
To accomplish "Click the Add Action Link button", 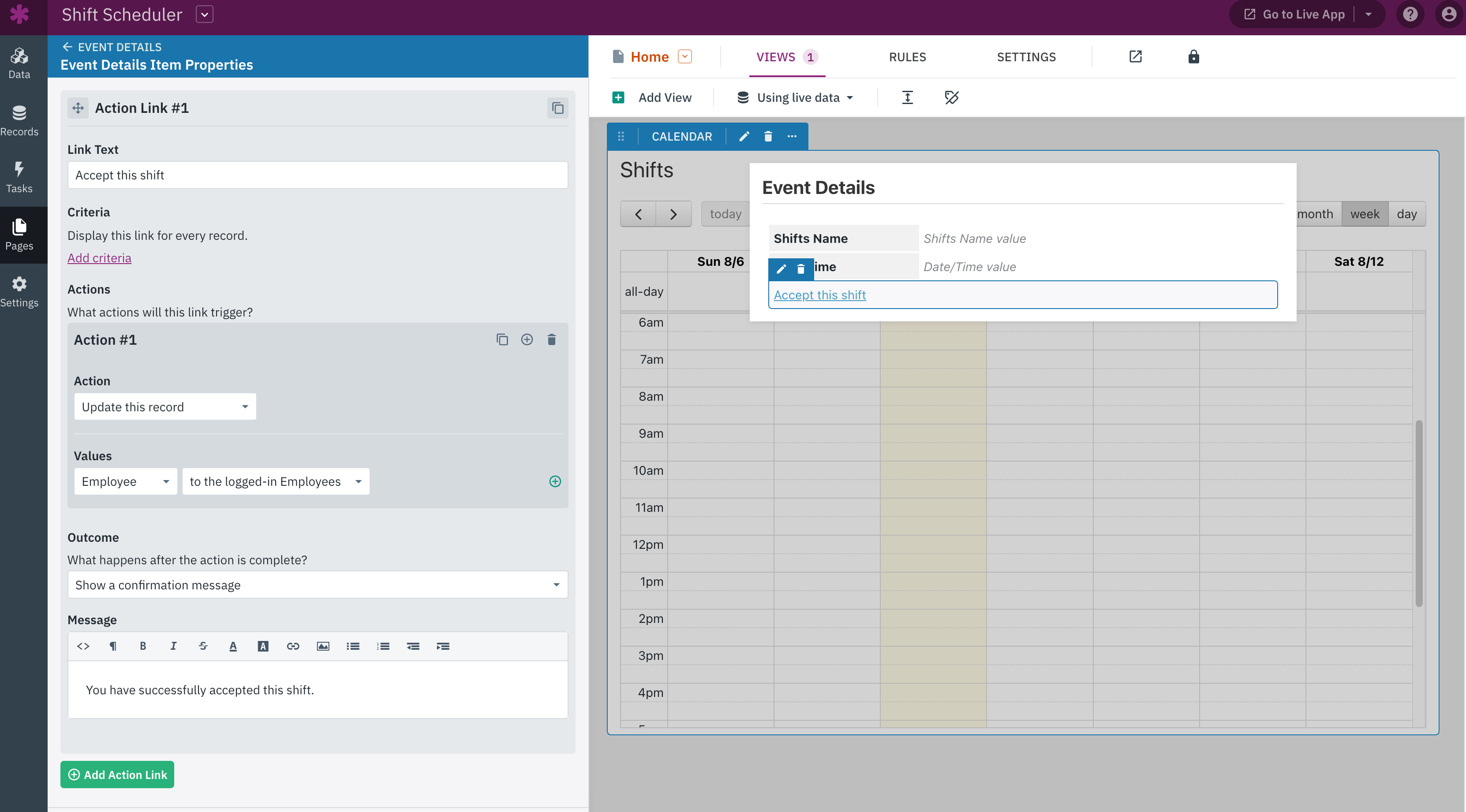I will (x=117, y=775).
